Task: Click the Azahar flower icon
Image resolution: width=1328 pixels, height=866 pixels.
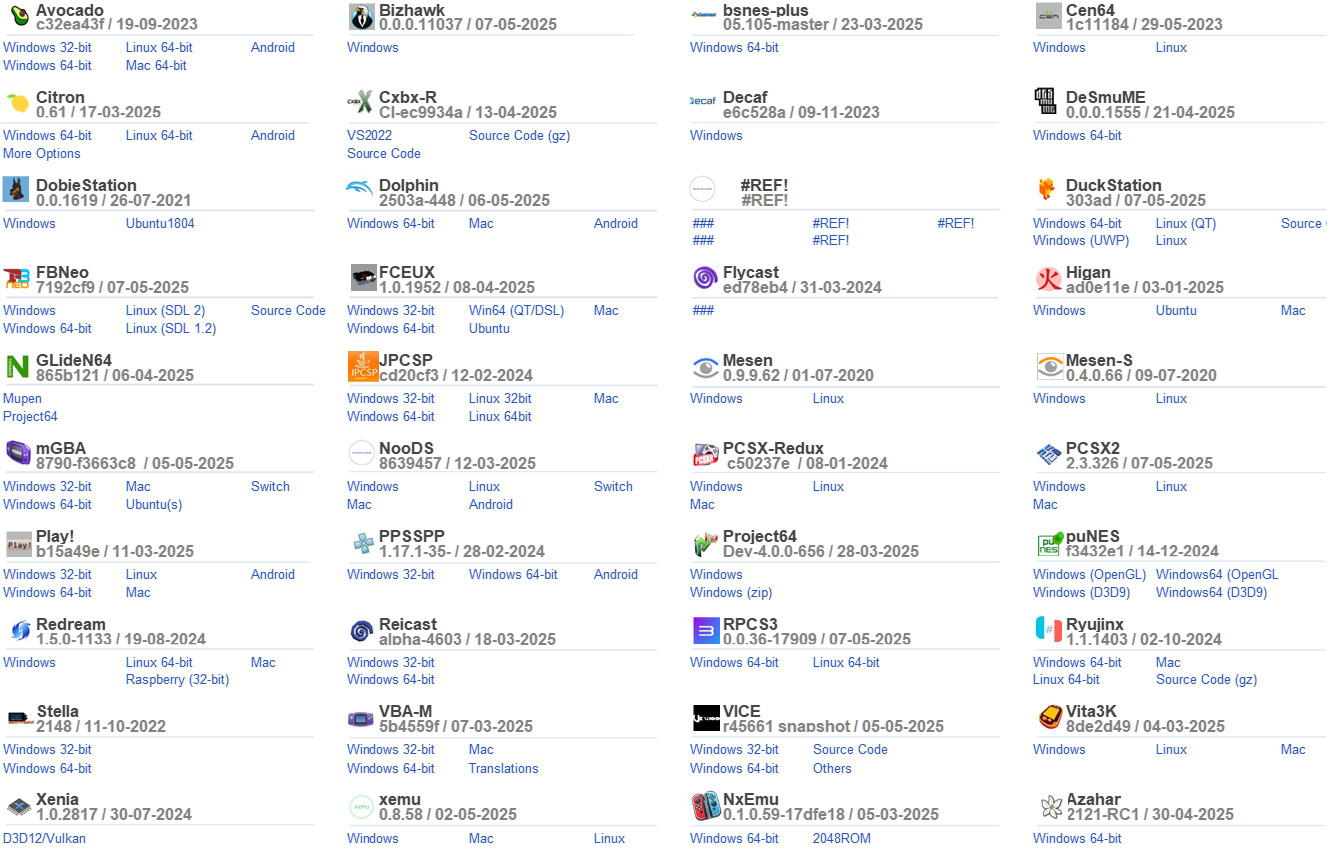Action: coord(1051,806)
